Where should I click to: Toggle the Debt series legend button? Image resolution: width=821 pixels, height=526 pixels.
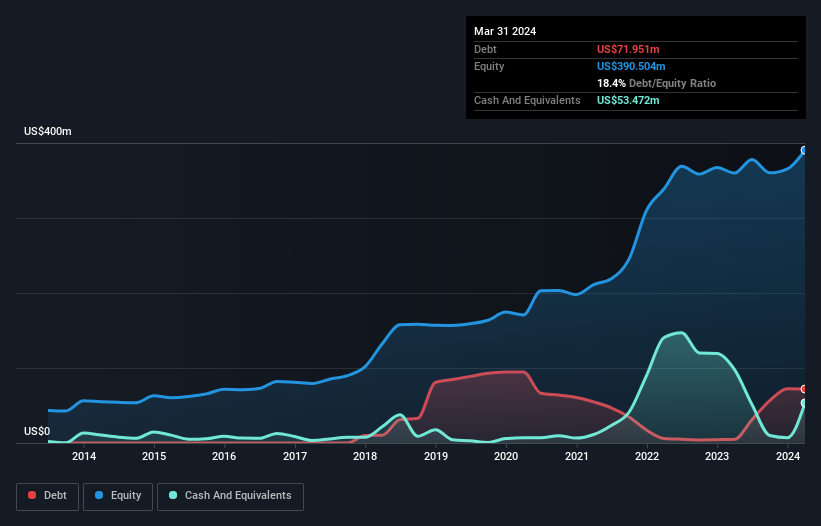47,496
